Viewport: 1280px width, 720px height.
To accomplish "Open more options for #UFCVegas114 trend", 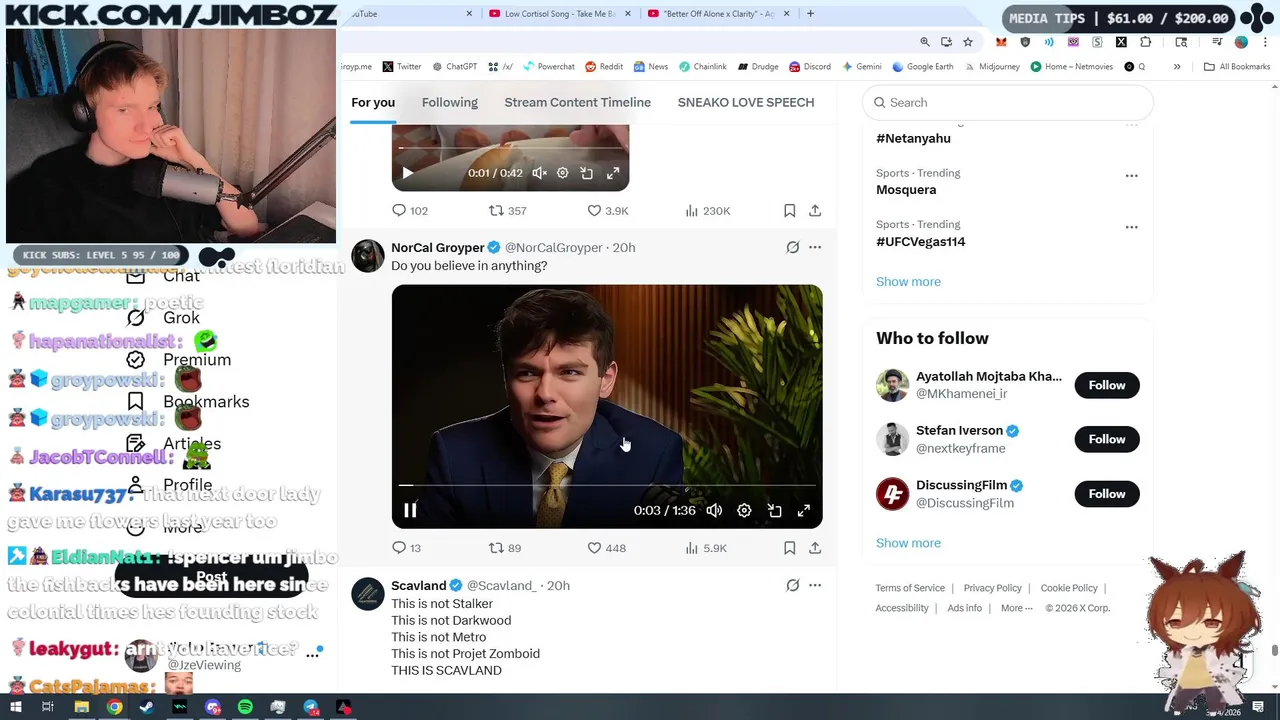I will [x=1131, y=227].
